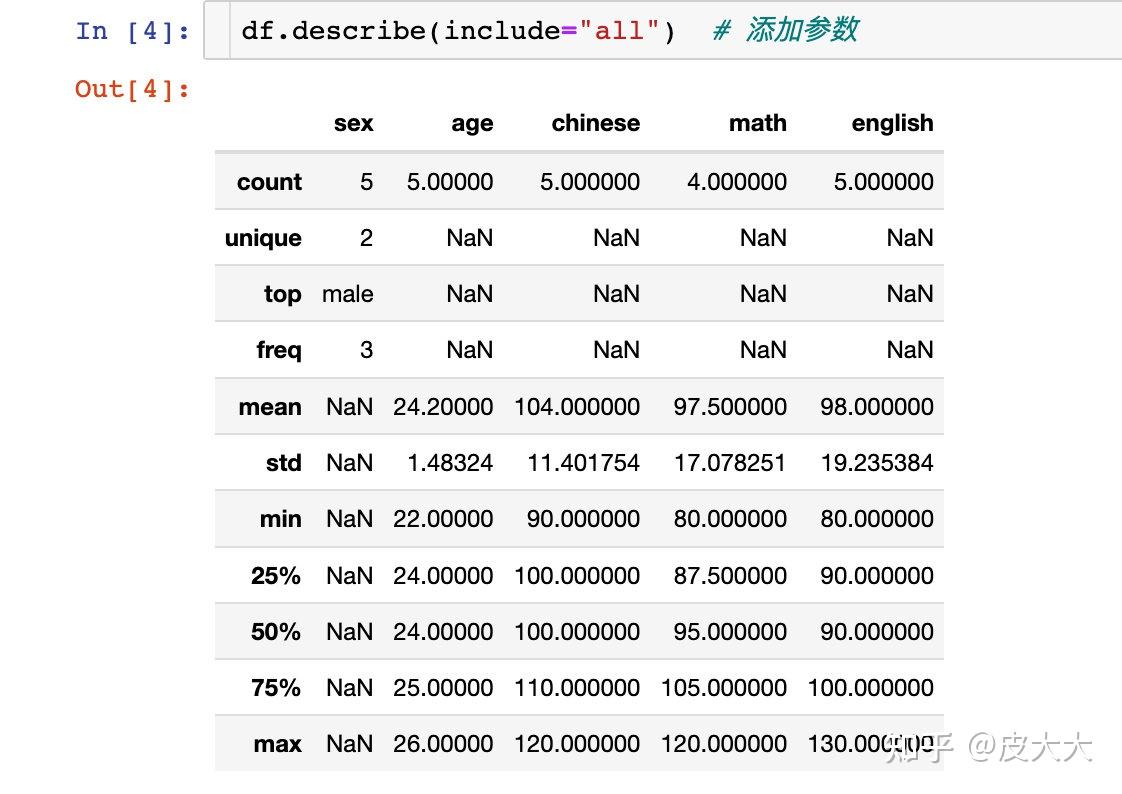Click the freq row label
The height and width of the screenshot is (794, 1122).
pos(279,349)
